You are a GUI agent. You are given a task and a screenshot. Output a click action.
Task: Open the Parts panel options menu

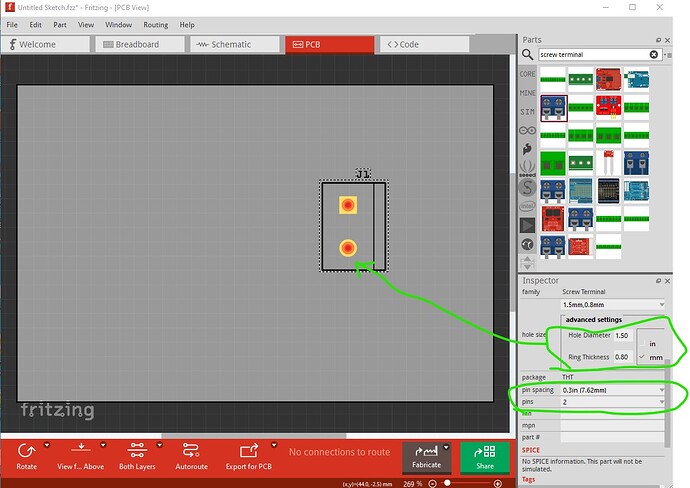click(x=668, y=55)
